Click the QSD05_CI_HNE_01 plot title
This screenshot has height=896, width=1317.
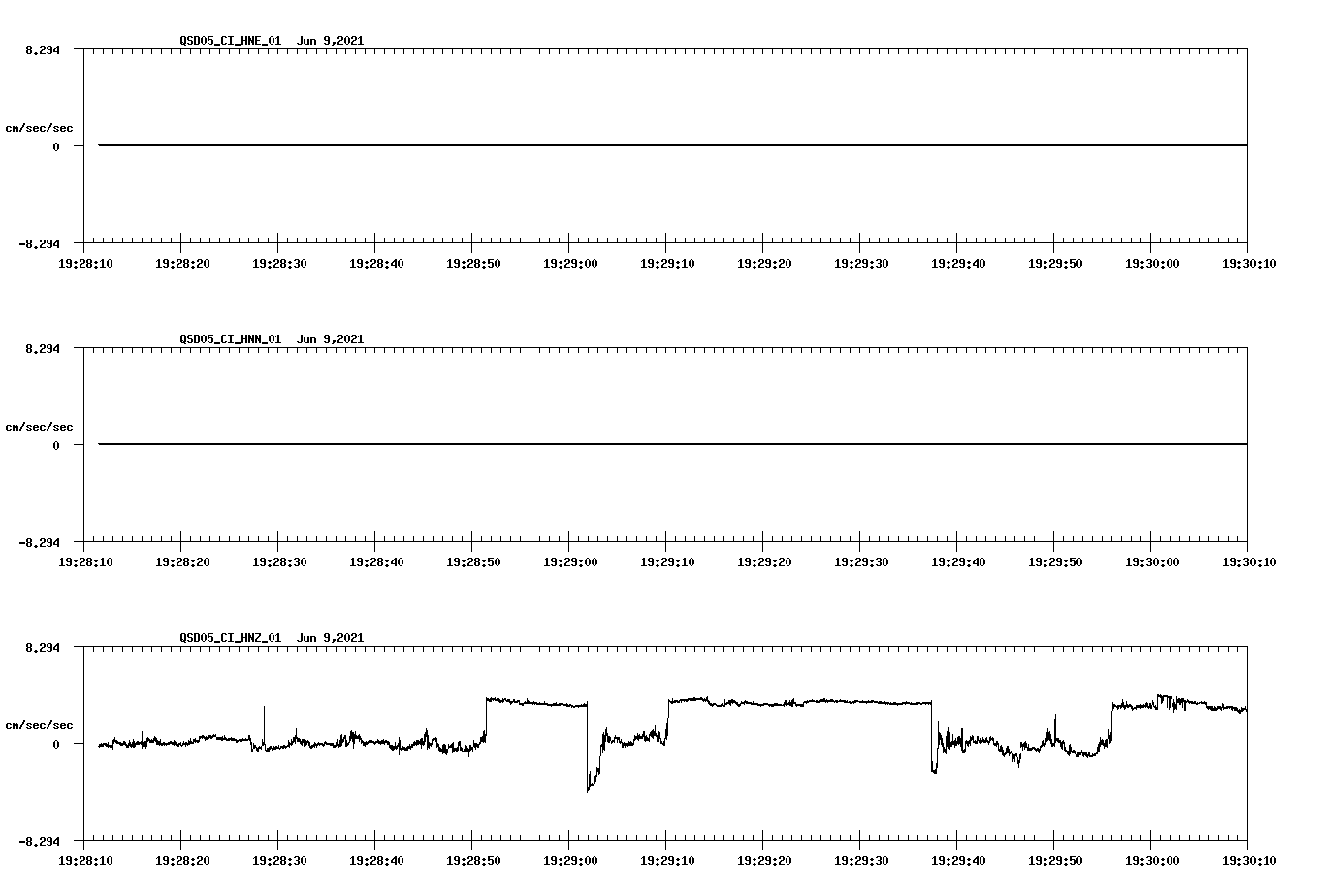coord(272,40)
